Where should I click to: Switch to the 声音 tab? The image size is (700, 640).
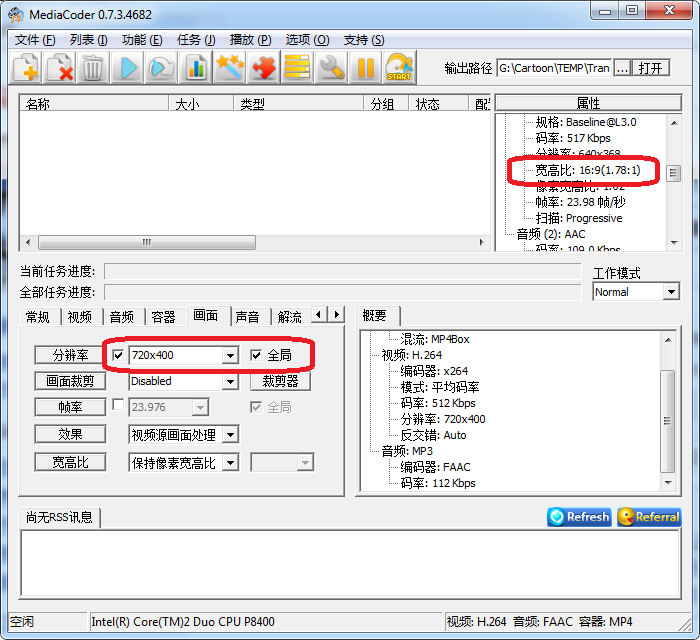tap(248, 317)
